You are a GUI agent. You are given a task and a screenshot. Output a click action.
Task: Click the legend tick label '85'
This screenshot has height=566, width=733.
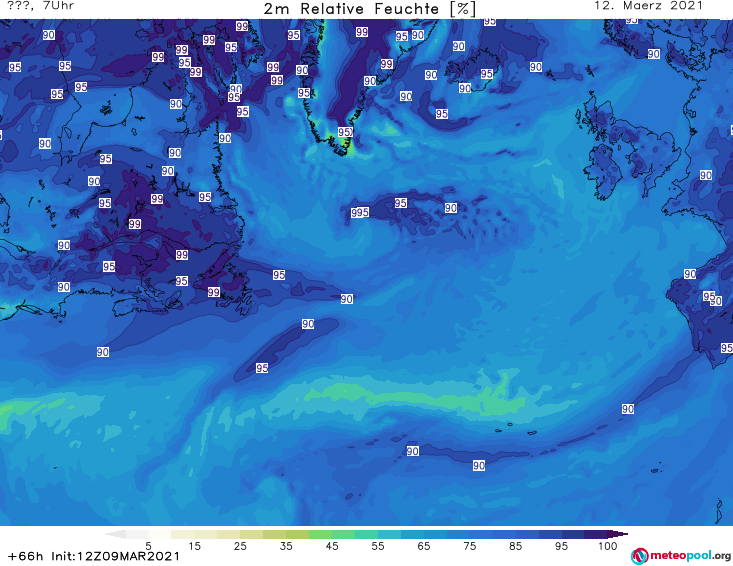pyautogui.click(x=515, y=546)
